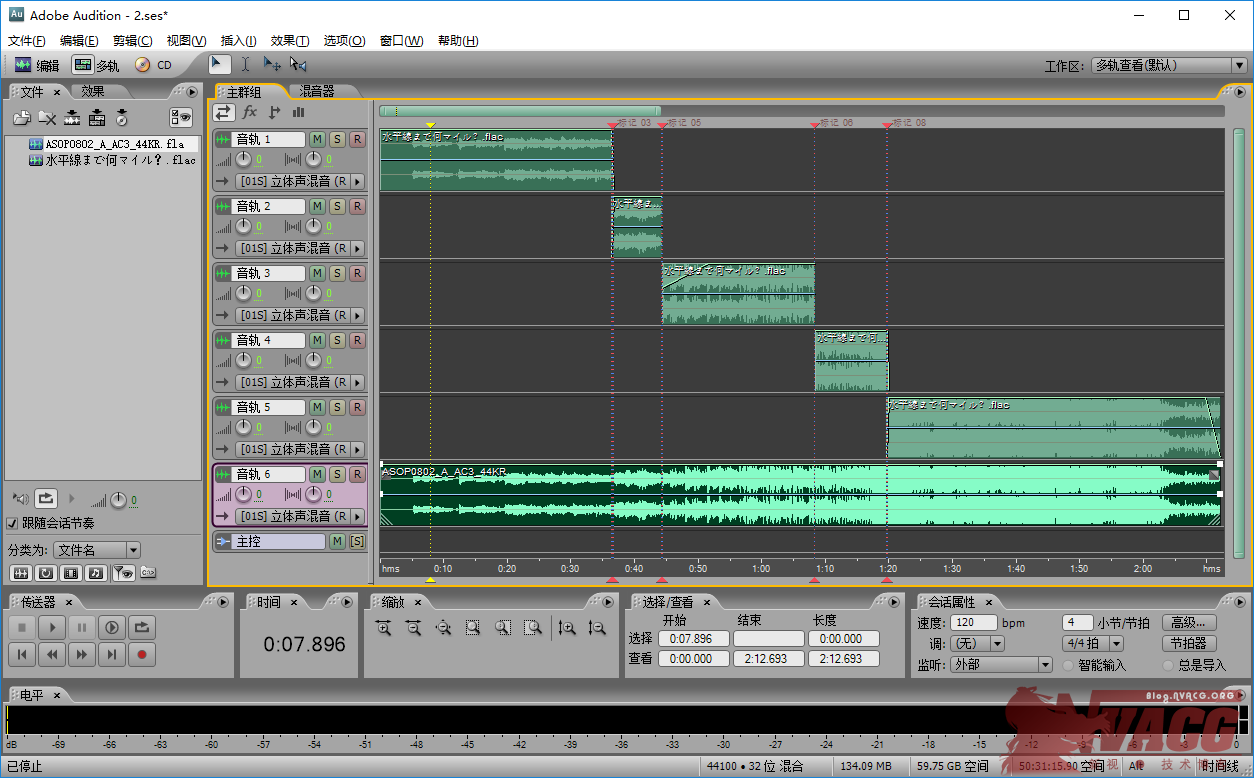The width and height of the screenshot is (1254, 778).
Task: Switch to the 效果 tab in left panel
Action: [93, 91]
